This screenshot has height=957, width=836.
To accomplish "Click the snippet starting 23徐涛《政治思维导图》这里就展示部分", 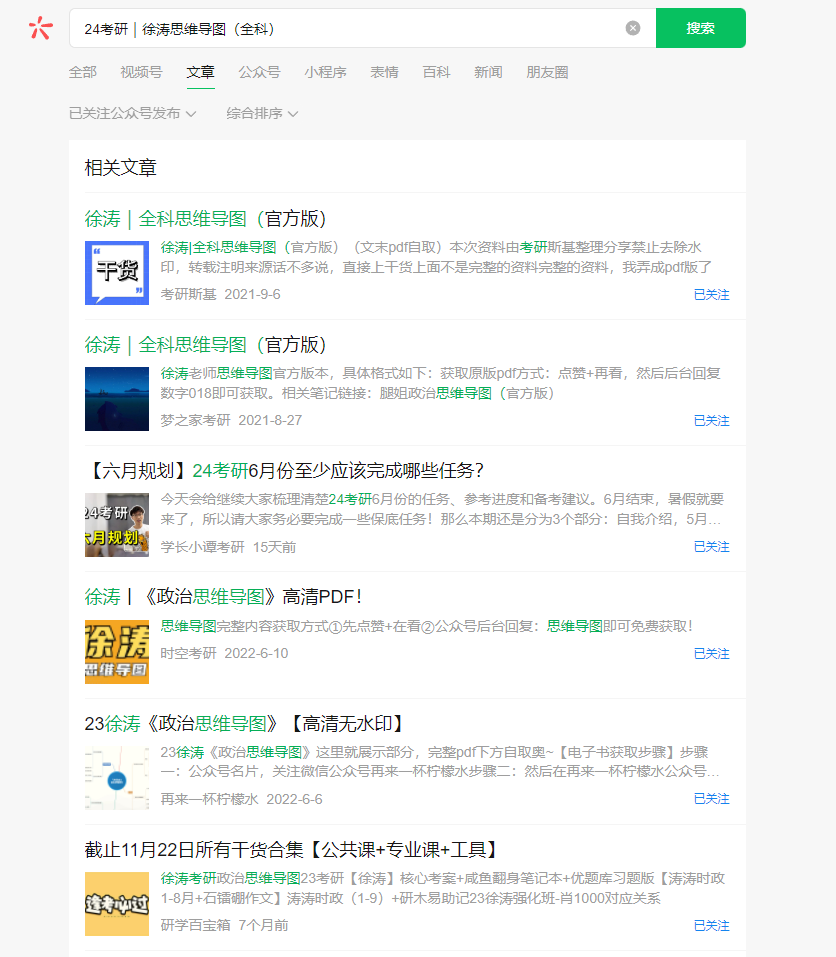I will 440,762.
